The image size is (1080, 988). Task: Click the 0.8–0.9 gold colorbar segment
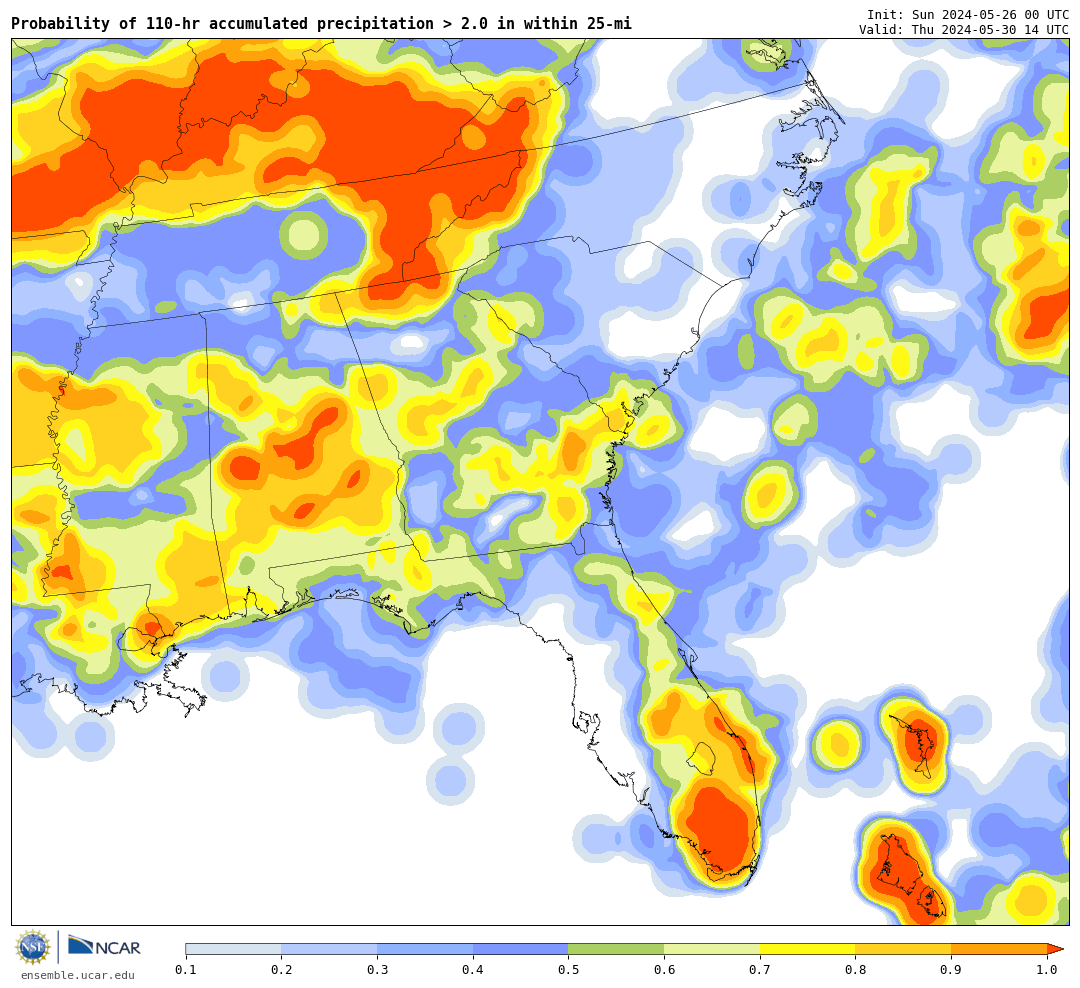[904, 949]
